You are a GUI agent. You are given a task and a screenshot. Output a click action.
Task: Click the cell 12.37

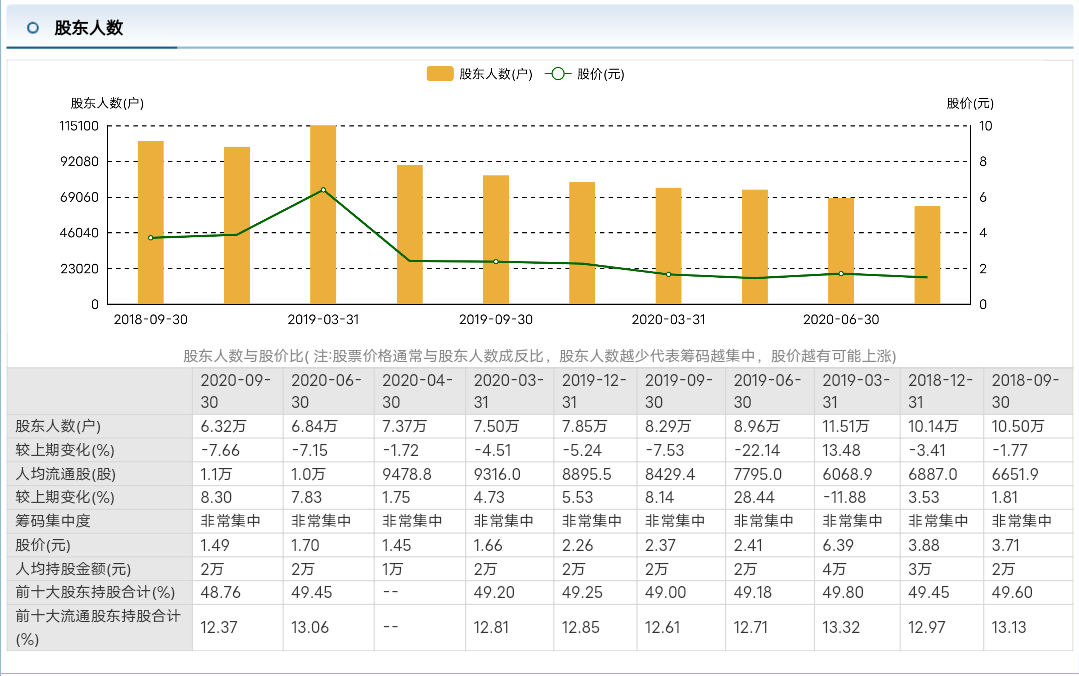pos(219,627)
